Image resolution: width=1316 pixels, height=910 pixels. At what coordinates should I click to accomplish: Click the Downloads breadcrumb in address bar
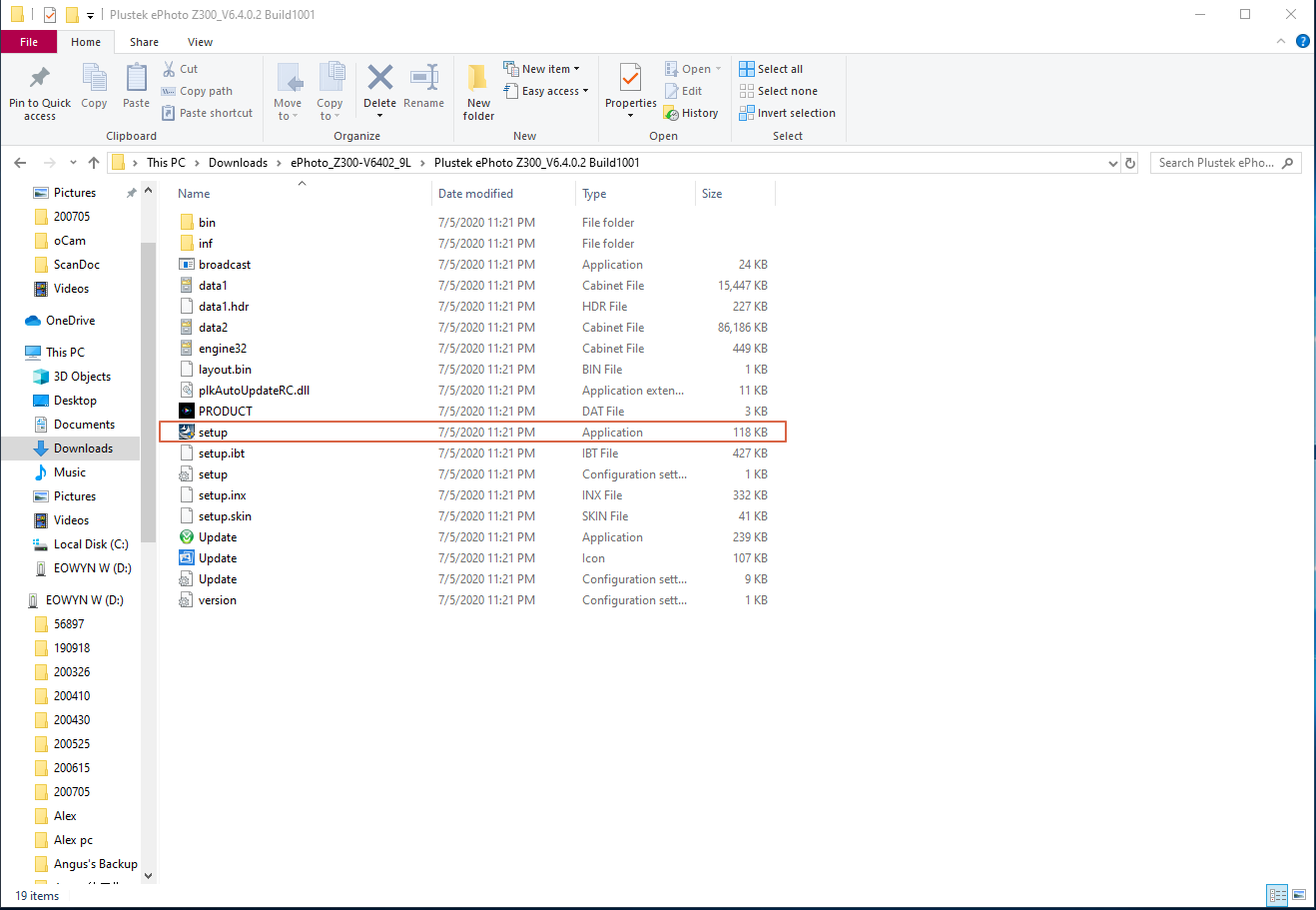tap(238, 163)
